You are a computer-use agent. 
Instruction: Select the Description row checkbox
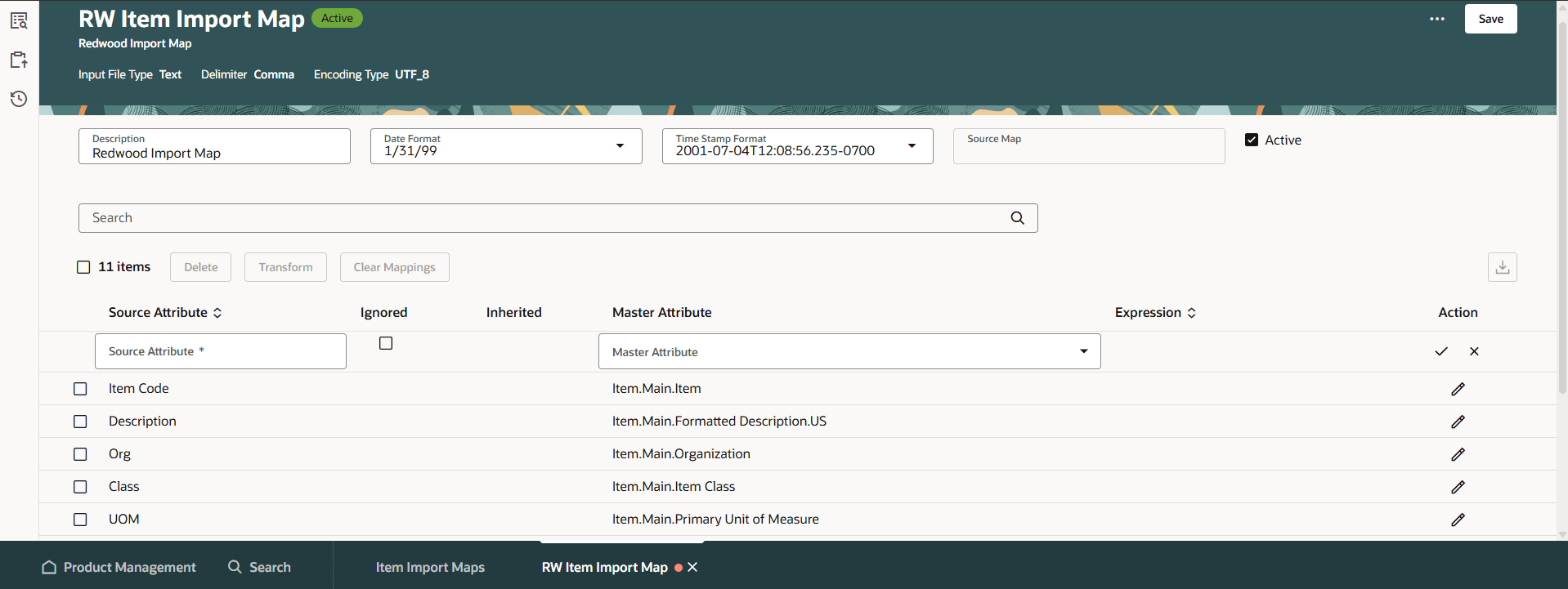click(80, 422)
